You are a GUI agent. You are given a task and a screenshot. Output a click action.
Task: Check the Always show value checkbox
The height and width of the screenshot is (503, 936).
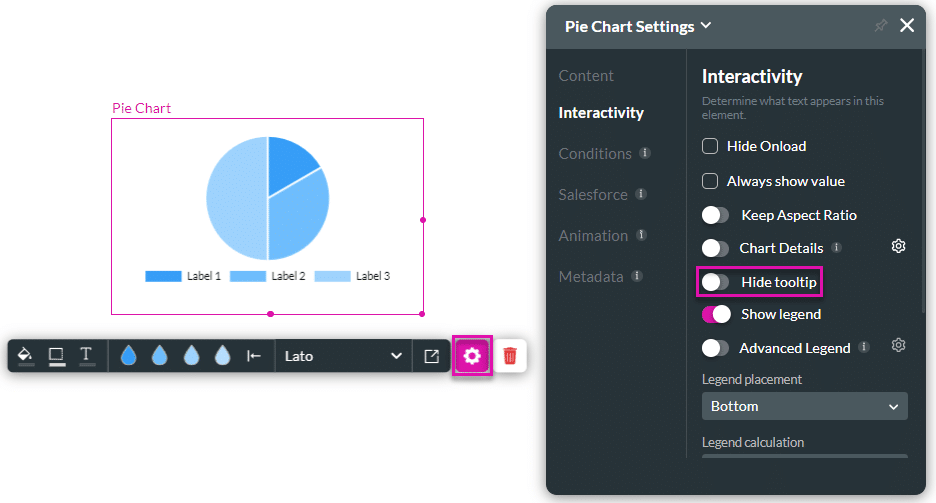[710, 181]
